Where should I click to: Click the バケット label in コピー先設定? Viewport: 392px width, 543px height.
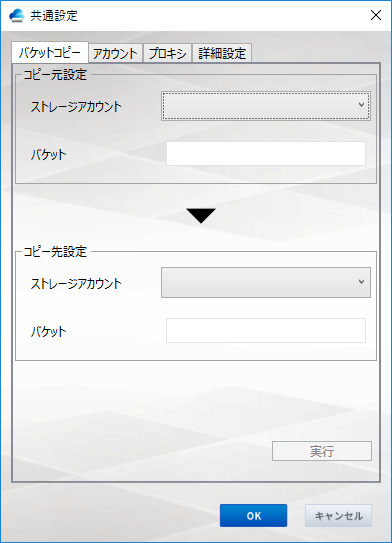point(48,331)
